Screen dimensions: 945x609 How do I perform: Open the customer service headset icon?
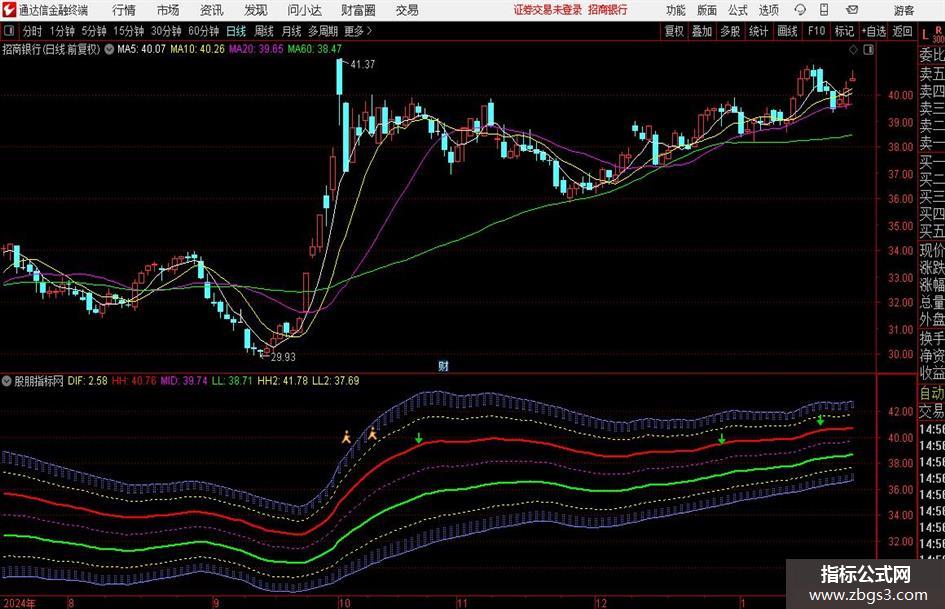pyautogui.click(x=800, y=10)
